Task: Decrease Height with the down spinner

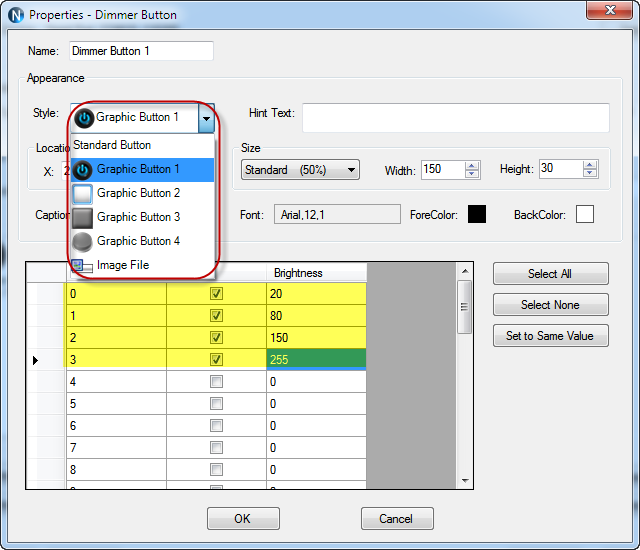Action: click(590, 173)
